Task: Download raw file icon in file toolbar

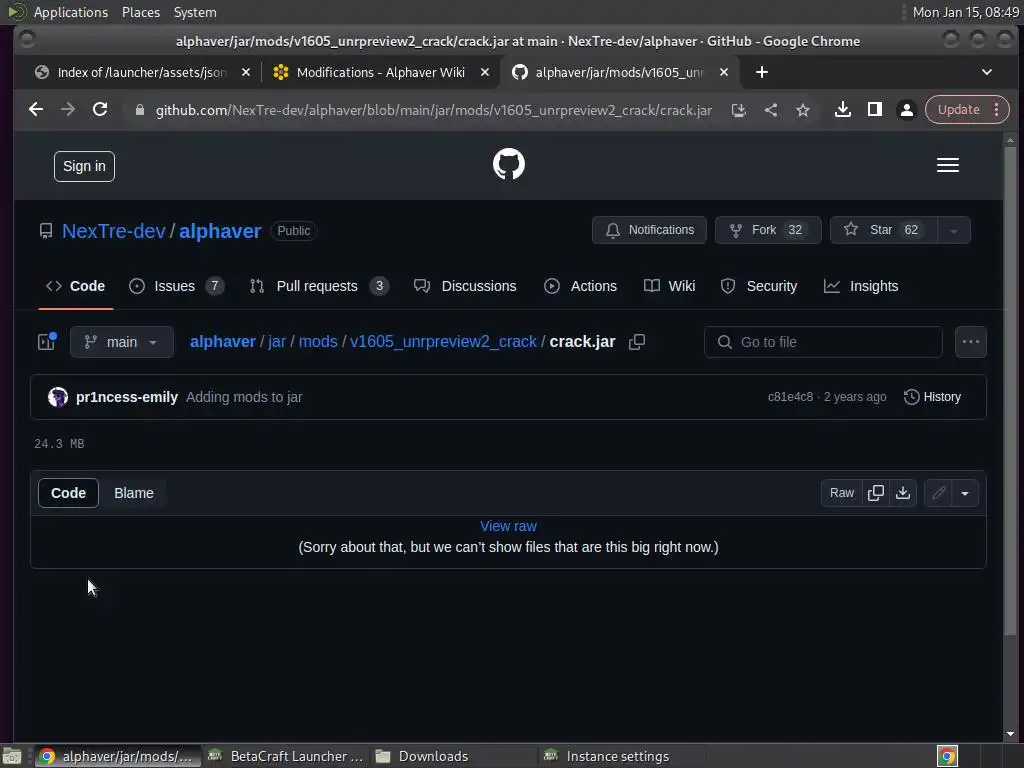Action: coord(903,493)
